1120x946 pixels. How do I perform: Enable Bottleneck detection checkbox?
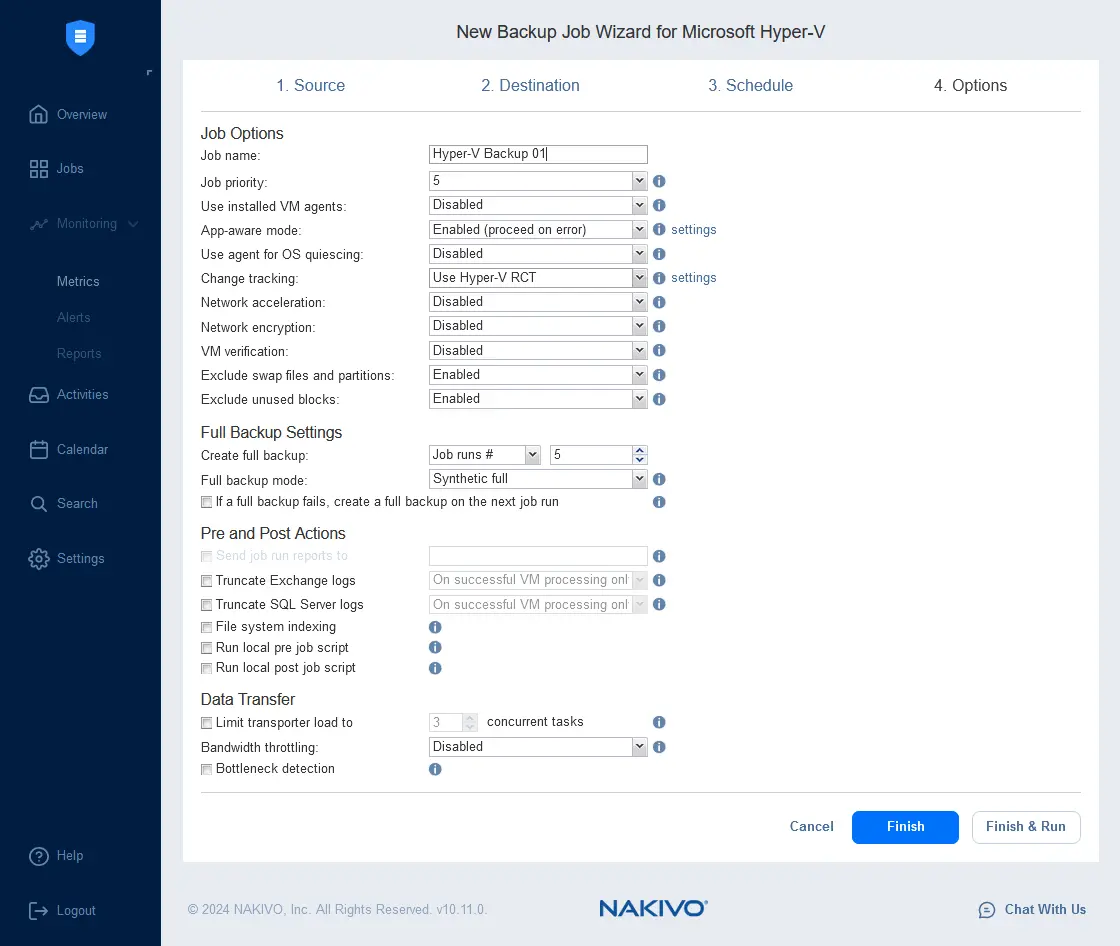(x=206, y=770)
